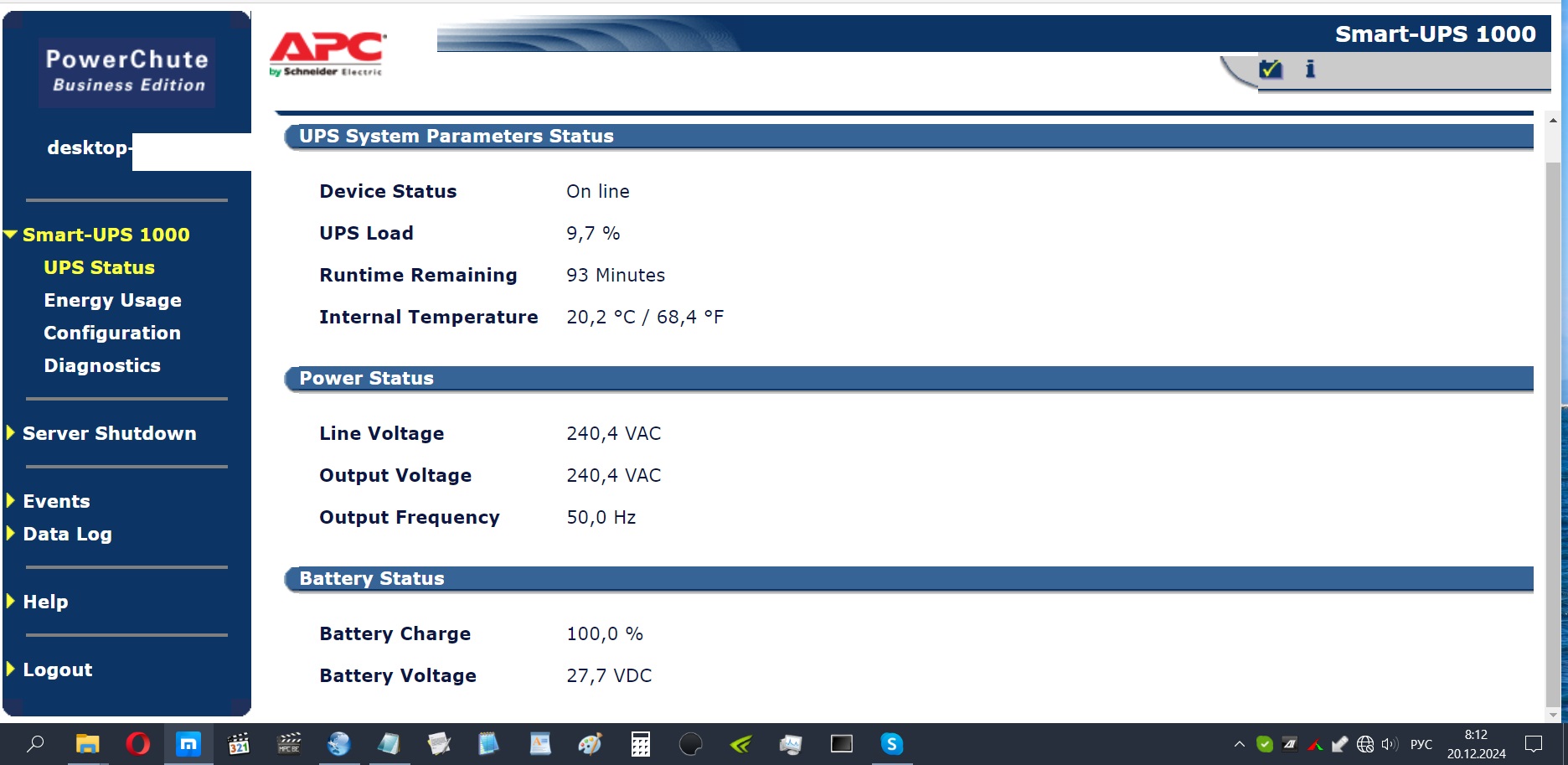
Task: Click the Battery Voltage value 27,7 VDC
Action: 609,675
